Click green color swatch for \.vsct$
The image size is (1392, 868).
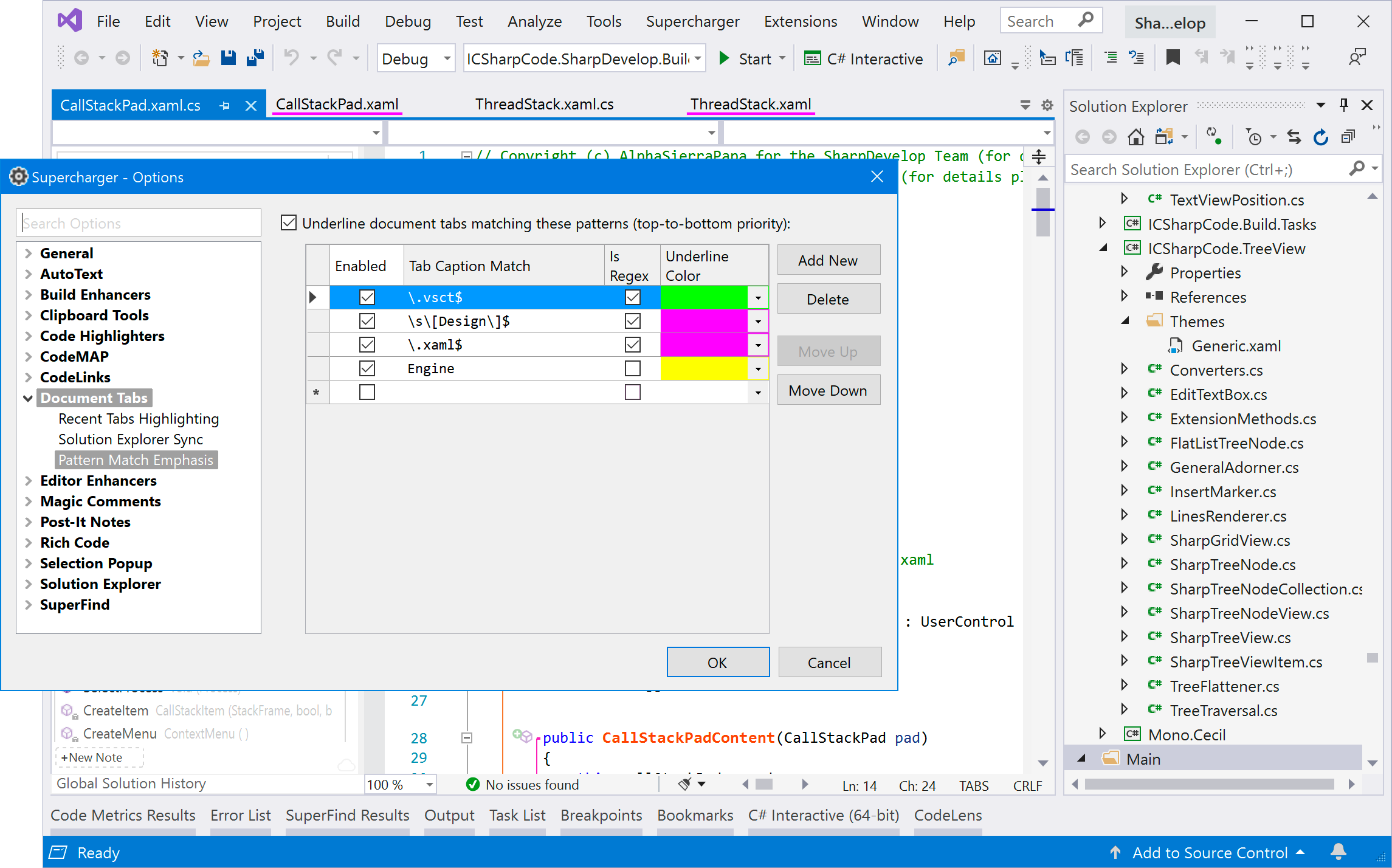click(x=704, y=298)
